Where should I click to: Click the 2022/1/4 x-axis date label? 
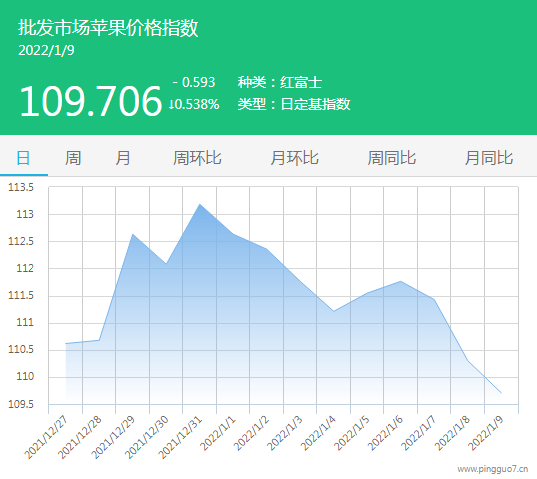[x=318, y=433]
